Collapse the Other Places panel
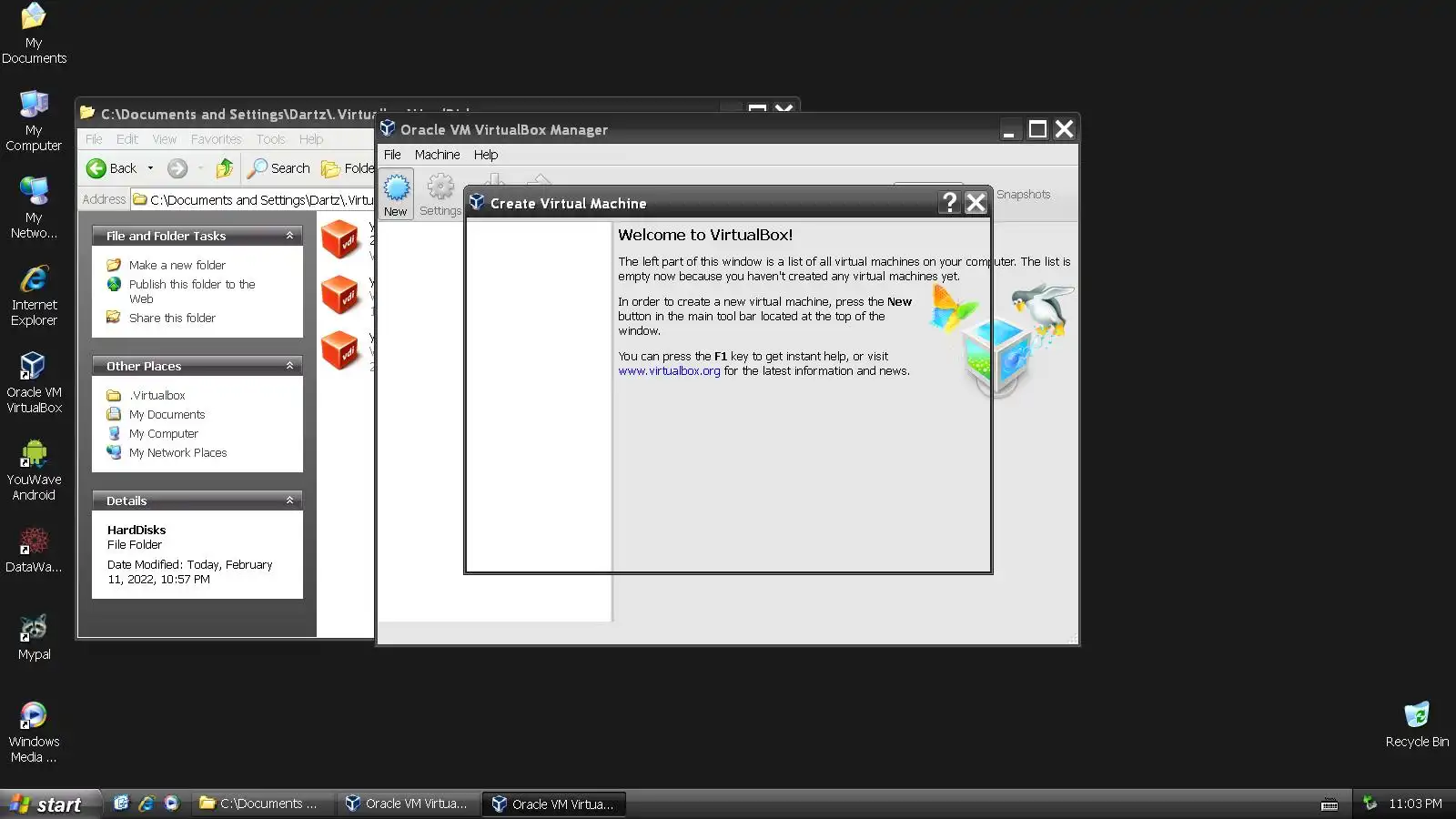Viewport: 1456px width, 819px height. (289, 366)
